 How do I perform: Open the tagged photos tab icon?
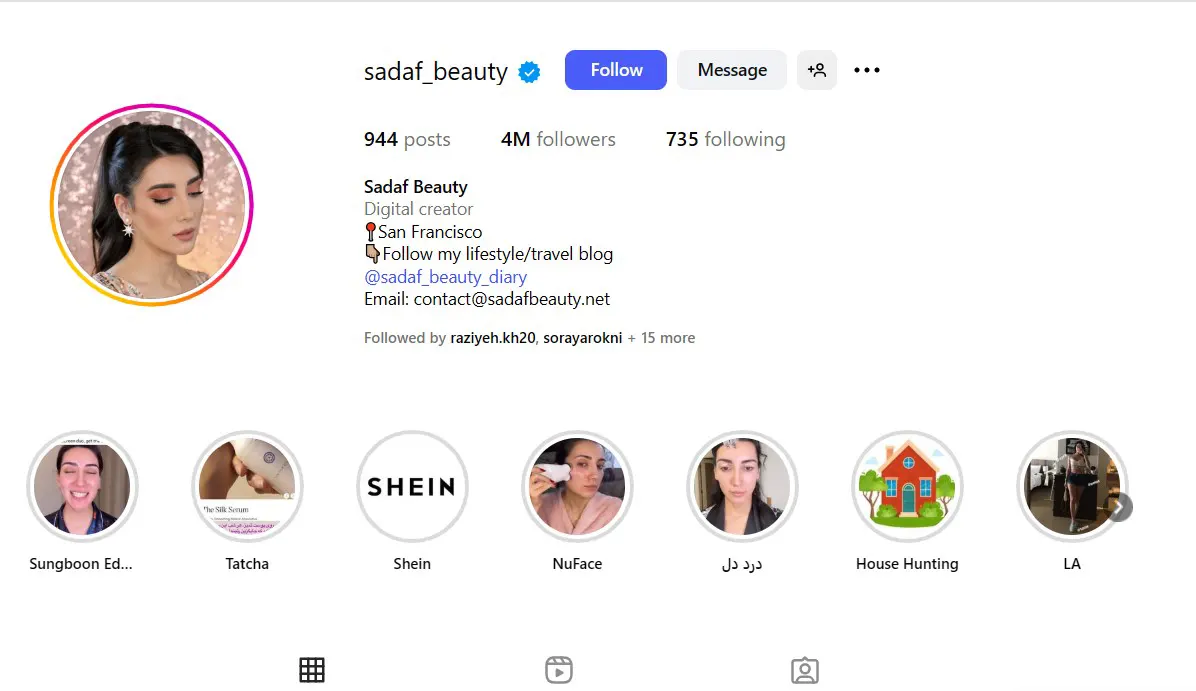[805, 670]
